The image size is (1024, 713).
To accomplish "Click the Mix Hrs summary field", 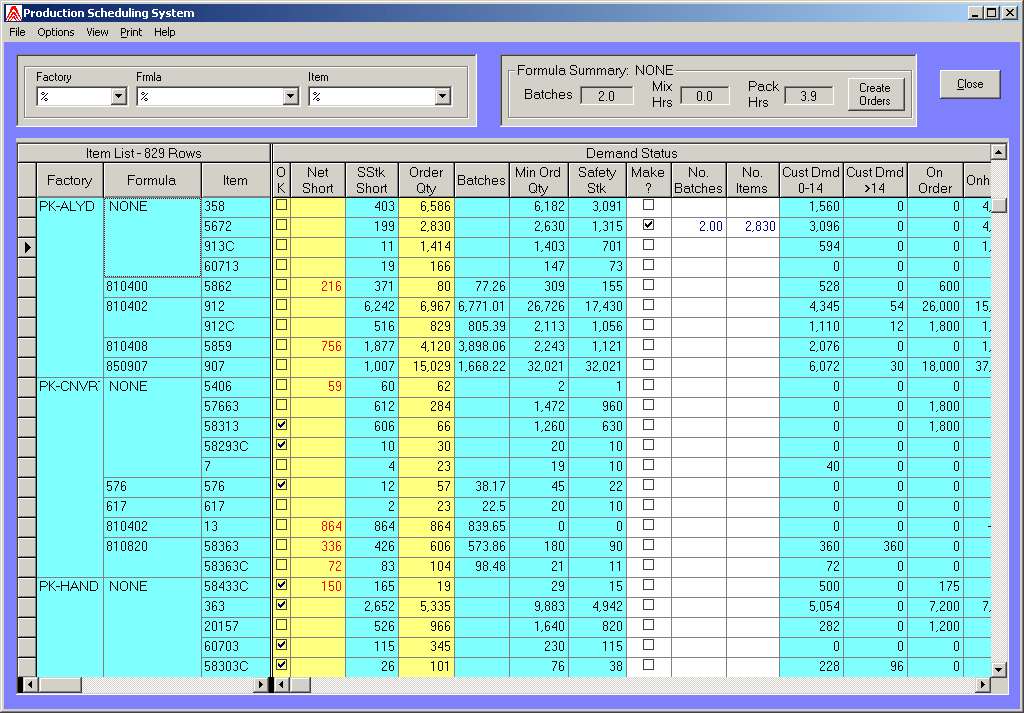I will click(x=705, y=96).
